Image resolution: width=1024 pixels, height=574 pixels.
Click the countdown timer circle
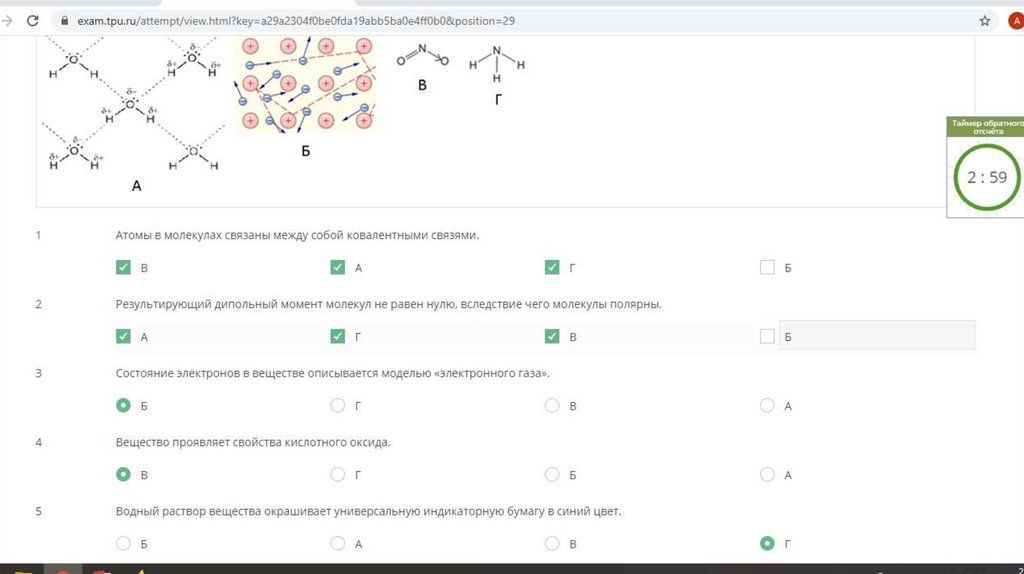(986, 178)
